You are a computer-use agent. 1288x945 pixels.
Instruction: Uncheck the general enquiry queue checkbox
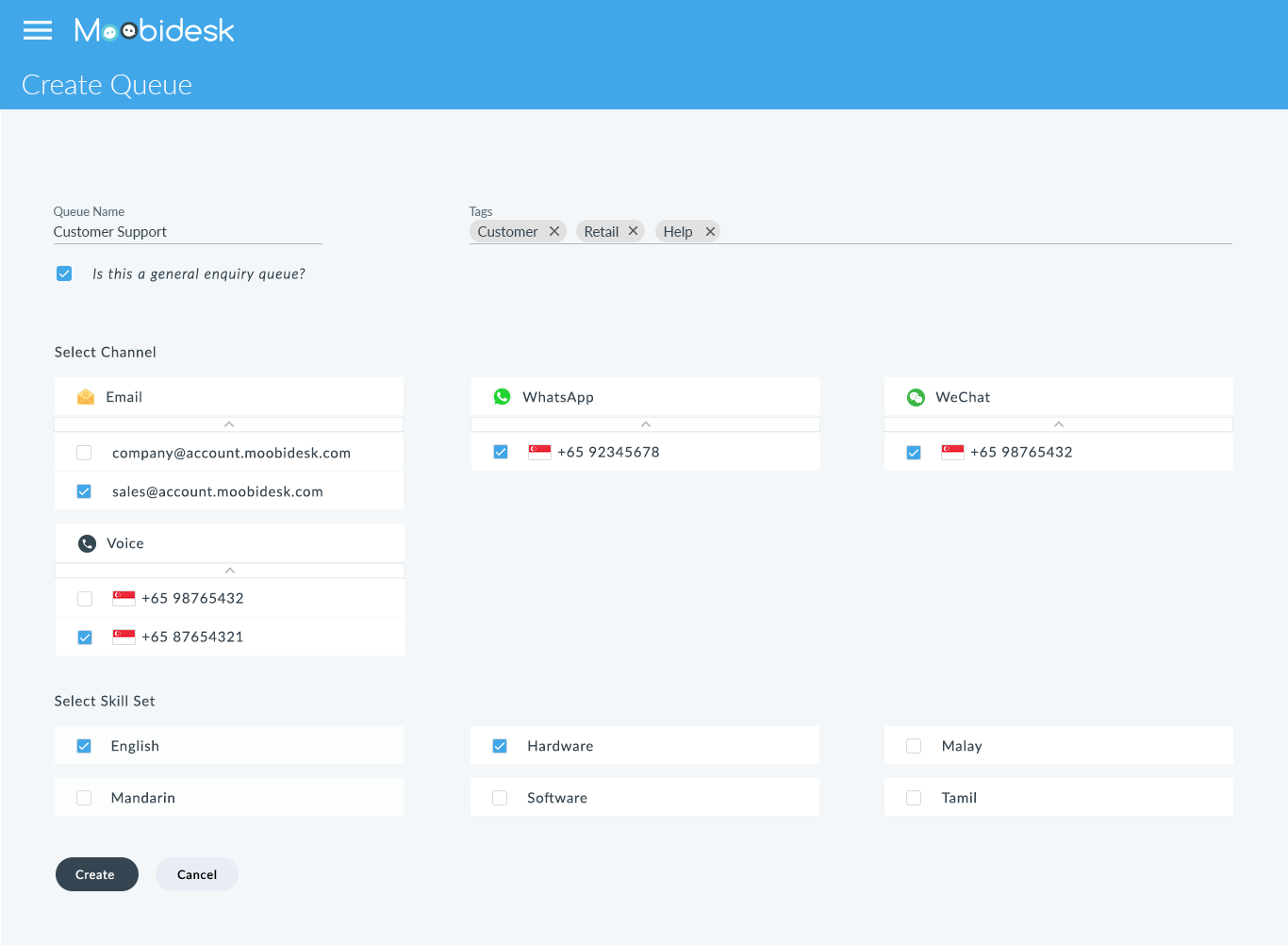pyautogui.click(x=64, y=274)
